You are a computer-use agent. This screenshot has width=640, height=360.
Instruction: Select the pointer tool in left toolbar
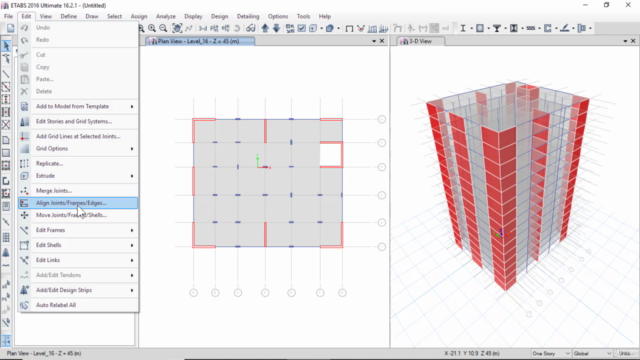tap(6, 46)
